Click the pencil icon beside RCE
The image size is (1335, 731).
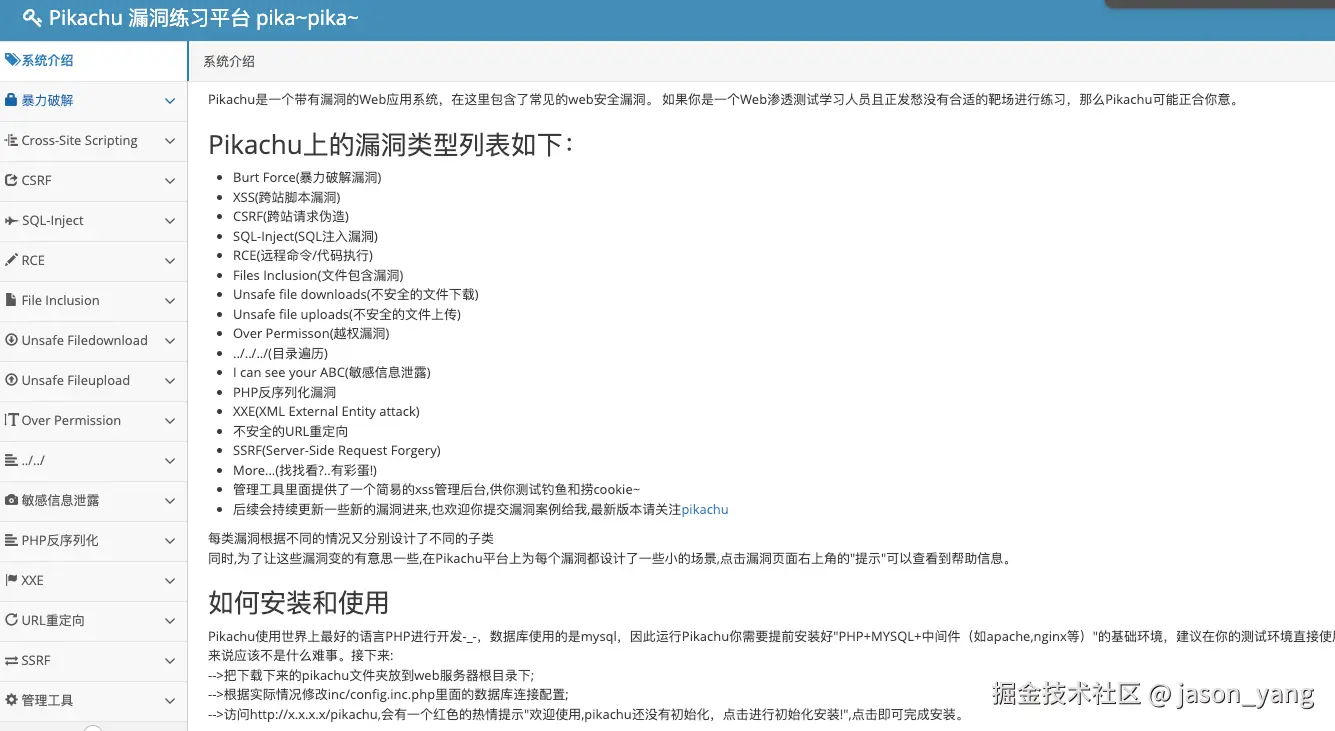pos(11,260)
